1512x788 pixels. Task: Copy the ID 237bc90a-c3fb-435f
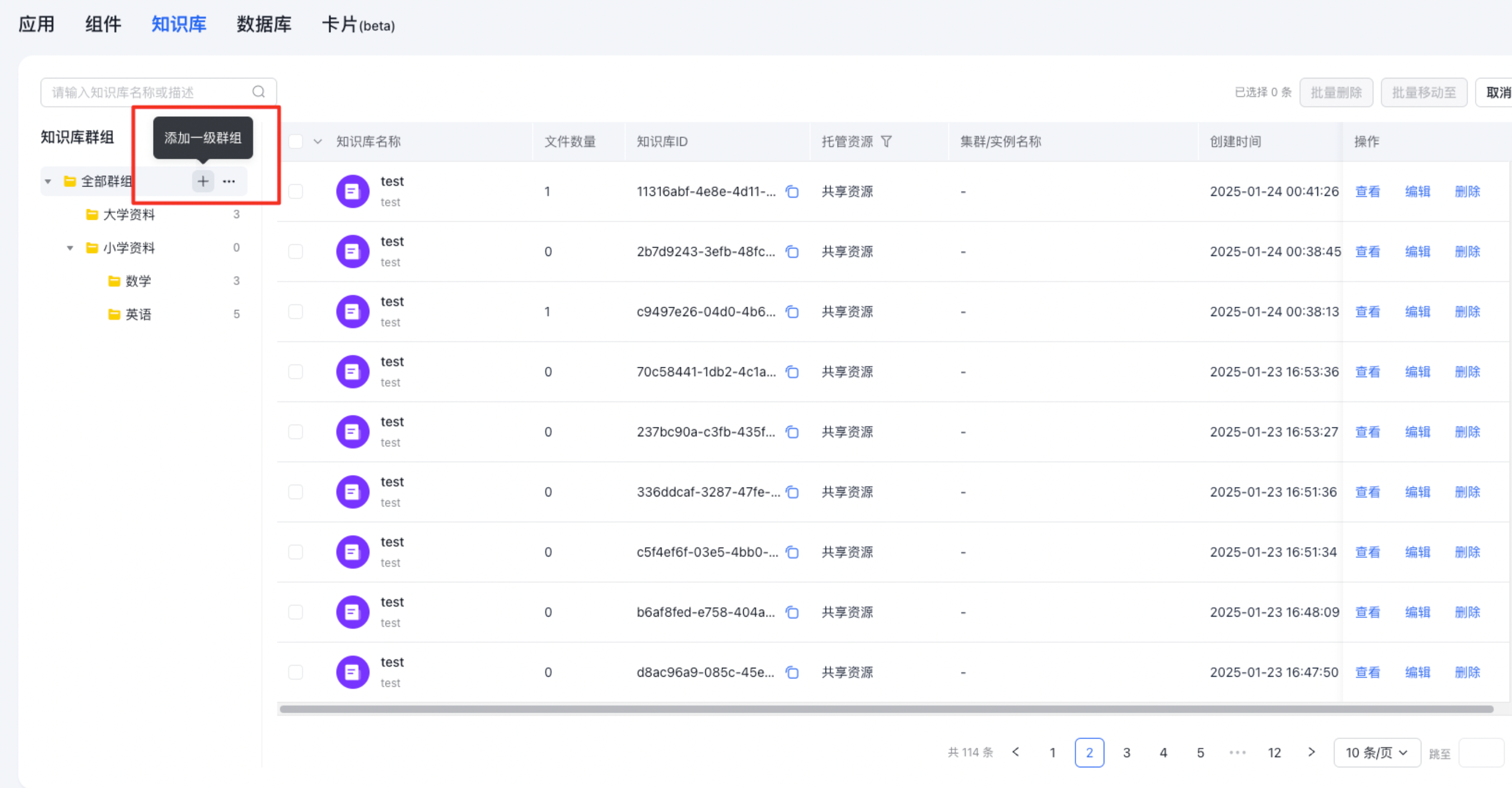point(792,432)
